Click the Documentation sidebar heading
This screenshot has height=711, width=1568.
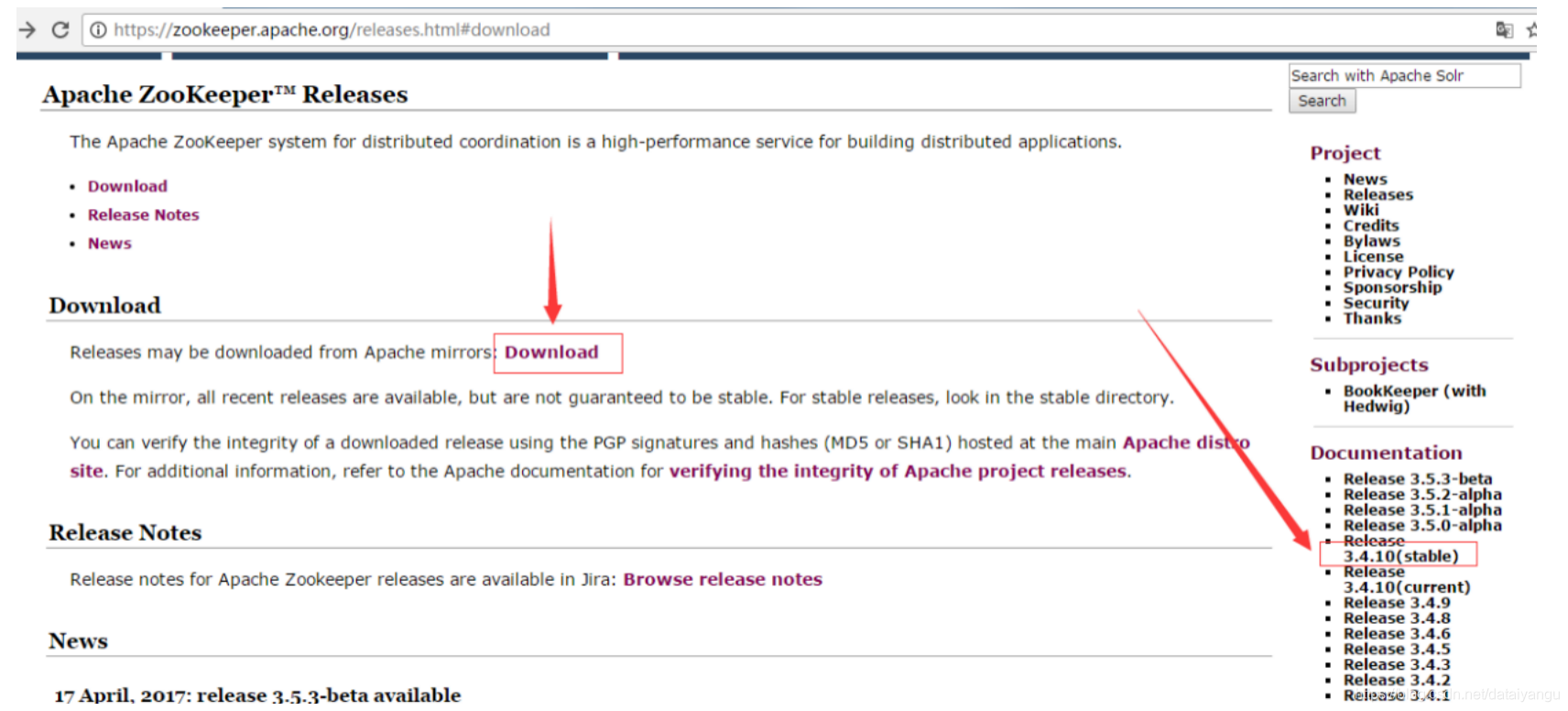(x=1386, y=454)
